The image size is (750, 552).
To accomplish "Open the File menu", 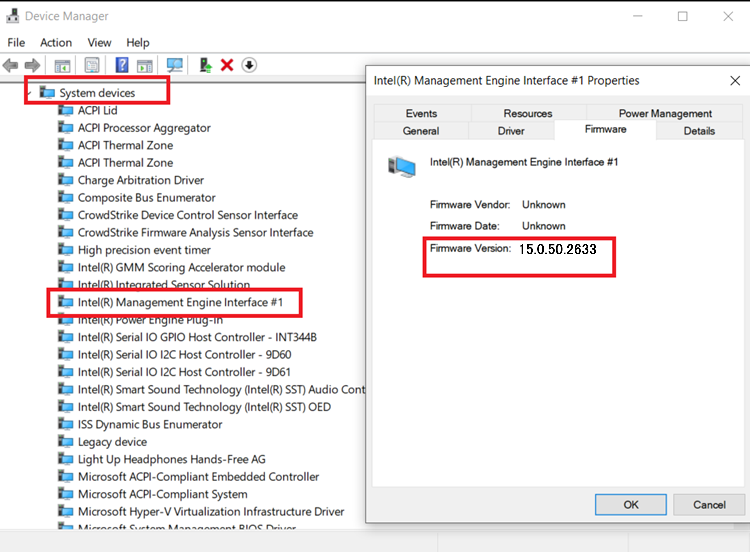I will (x=16, y=43).
